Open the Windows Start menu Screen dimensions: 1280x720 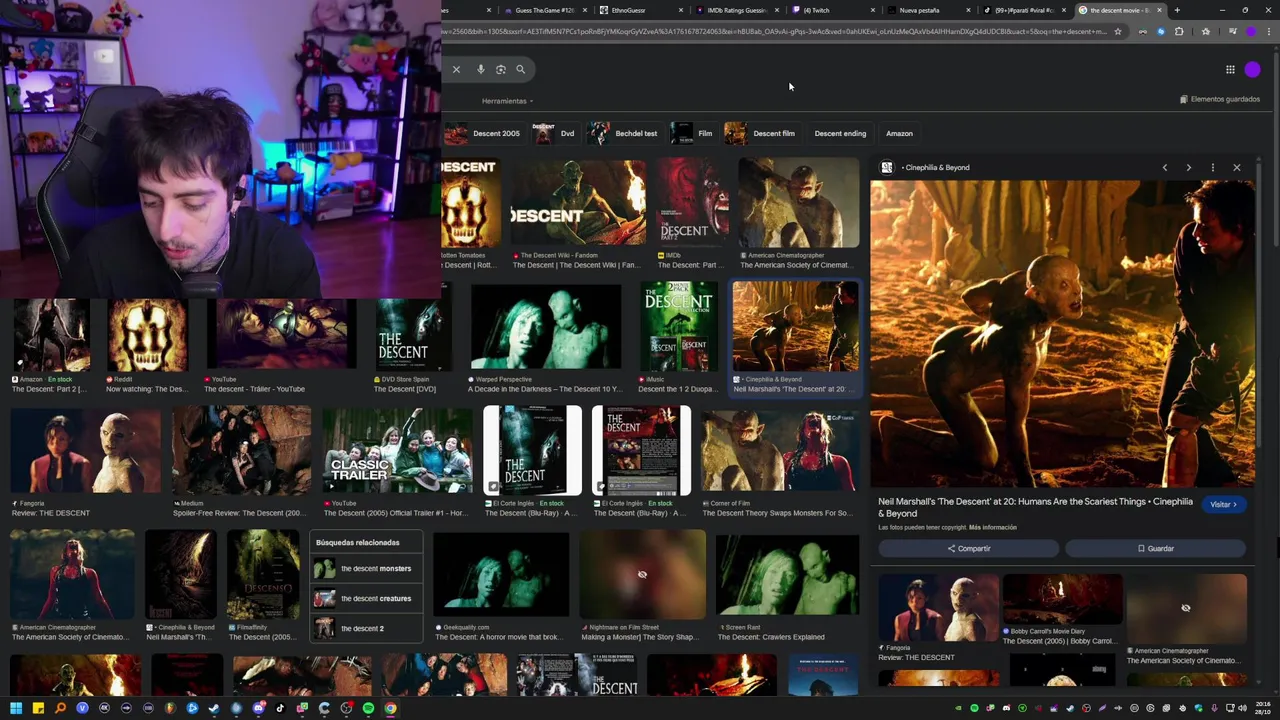[16, 708]
